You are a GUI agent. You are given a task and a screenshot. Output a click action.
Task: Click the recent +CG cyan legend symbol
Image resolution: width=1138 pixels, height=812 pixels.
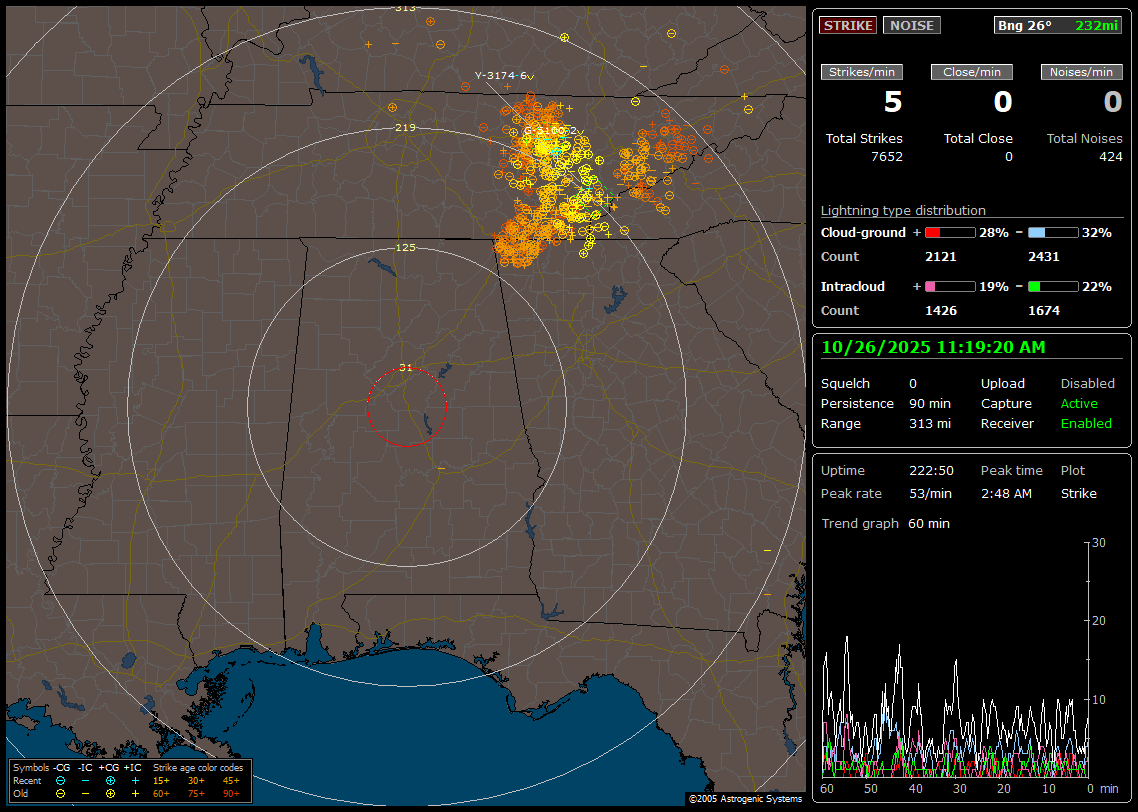point(110,780)
